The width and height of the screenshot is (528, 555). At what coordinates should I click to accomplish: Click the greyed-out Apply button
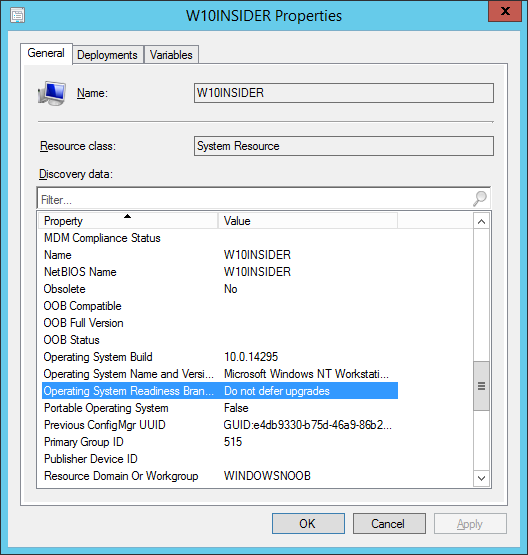pyautogui.click(x=470, y=523)
